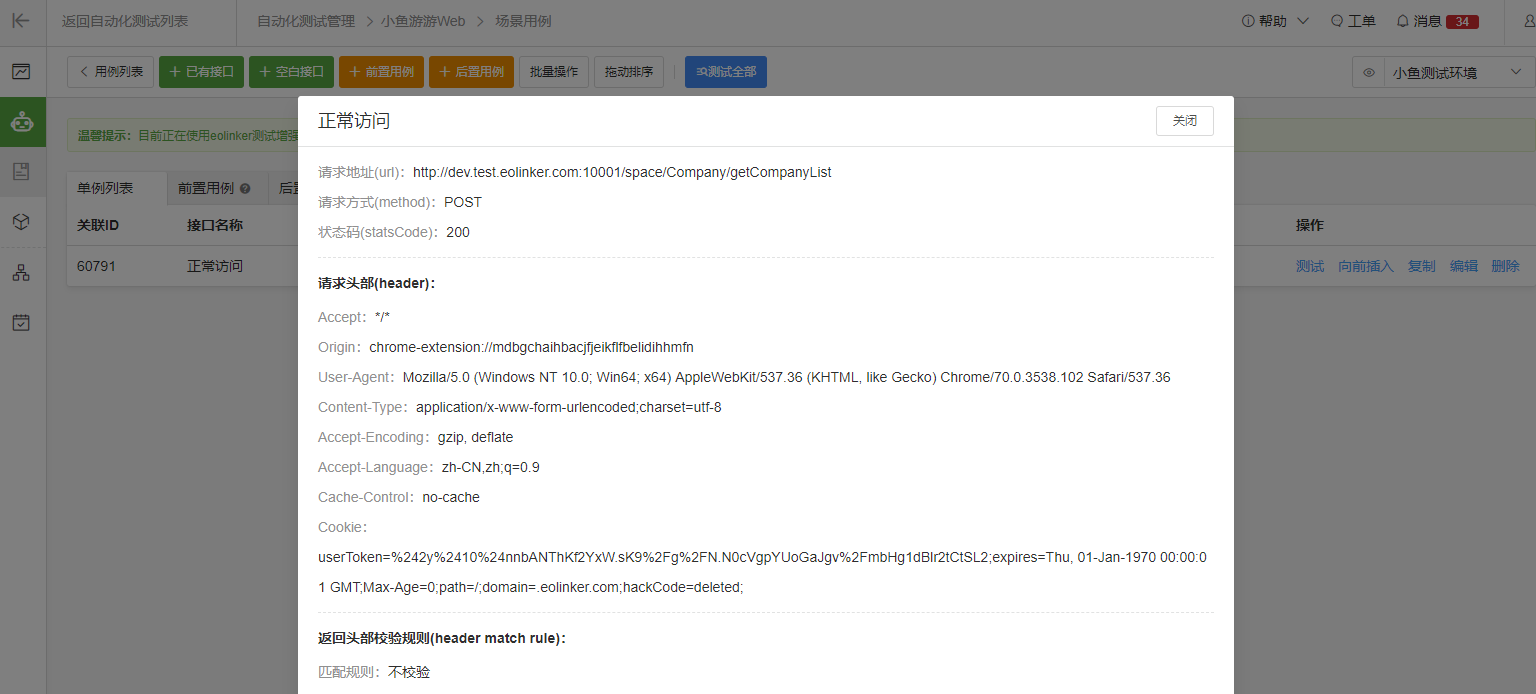The height and width of the screenshot is (694, 1536).
Task: Open the hierarchy tree icon in sidebar
Action: pos(21,272)
